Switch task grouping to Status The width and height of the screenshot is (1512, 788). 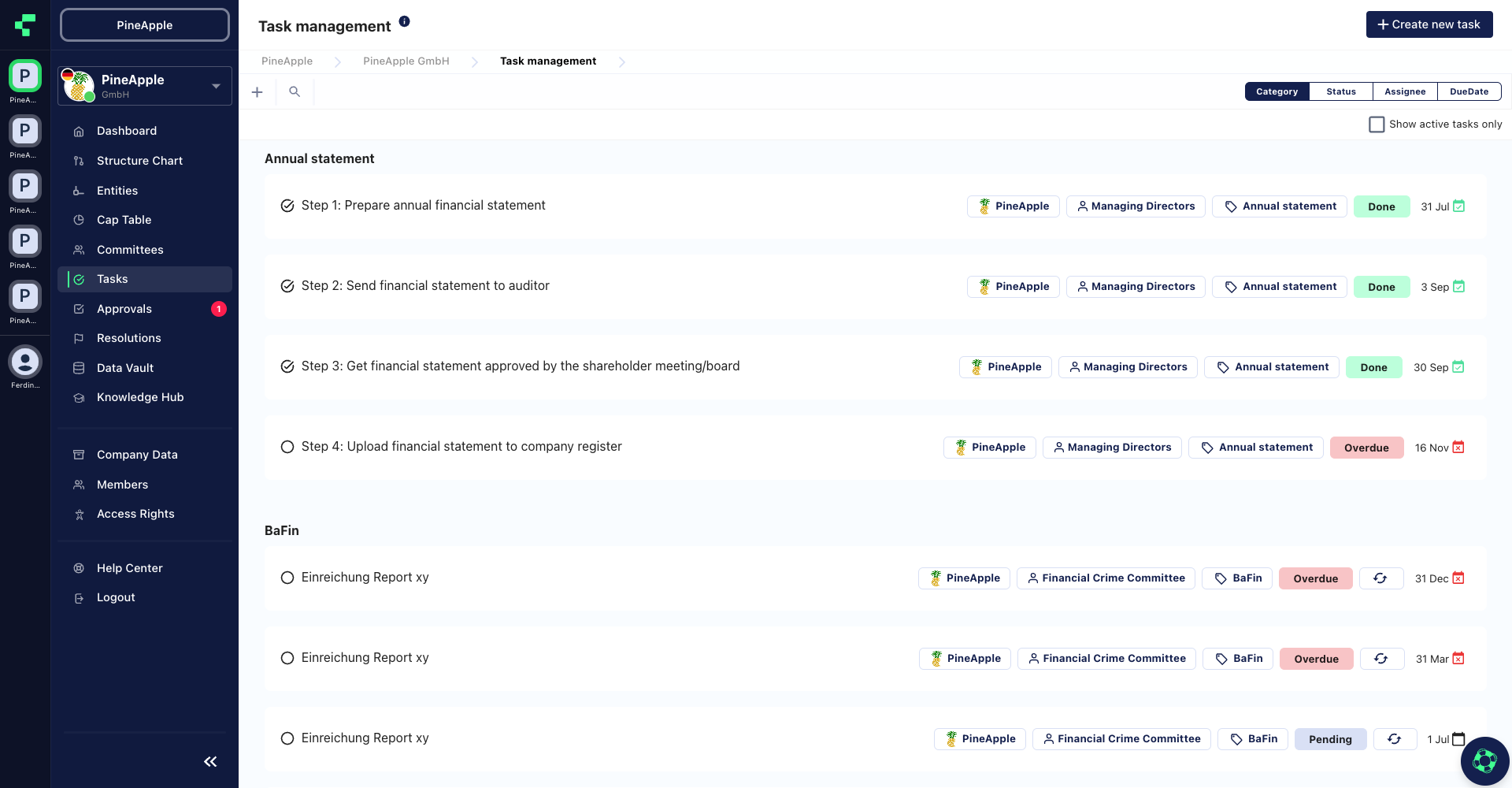(x=1340, y=91)
